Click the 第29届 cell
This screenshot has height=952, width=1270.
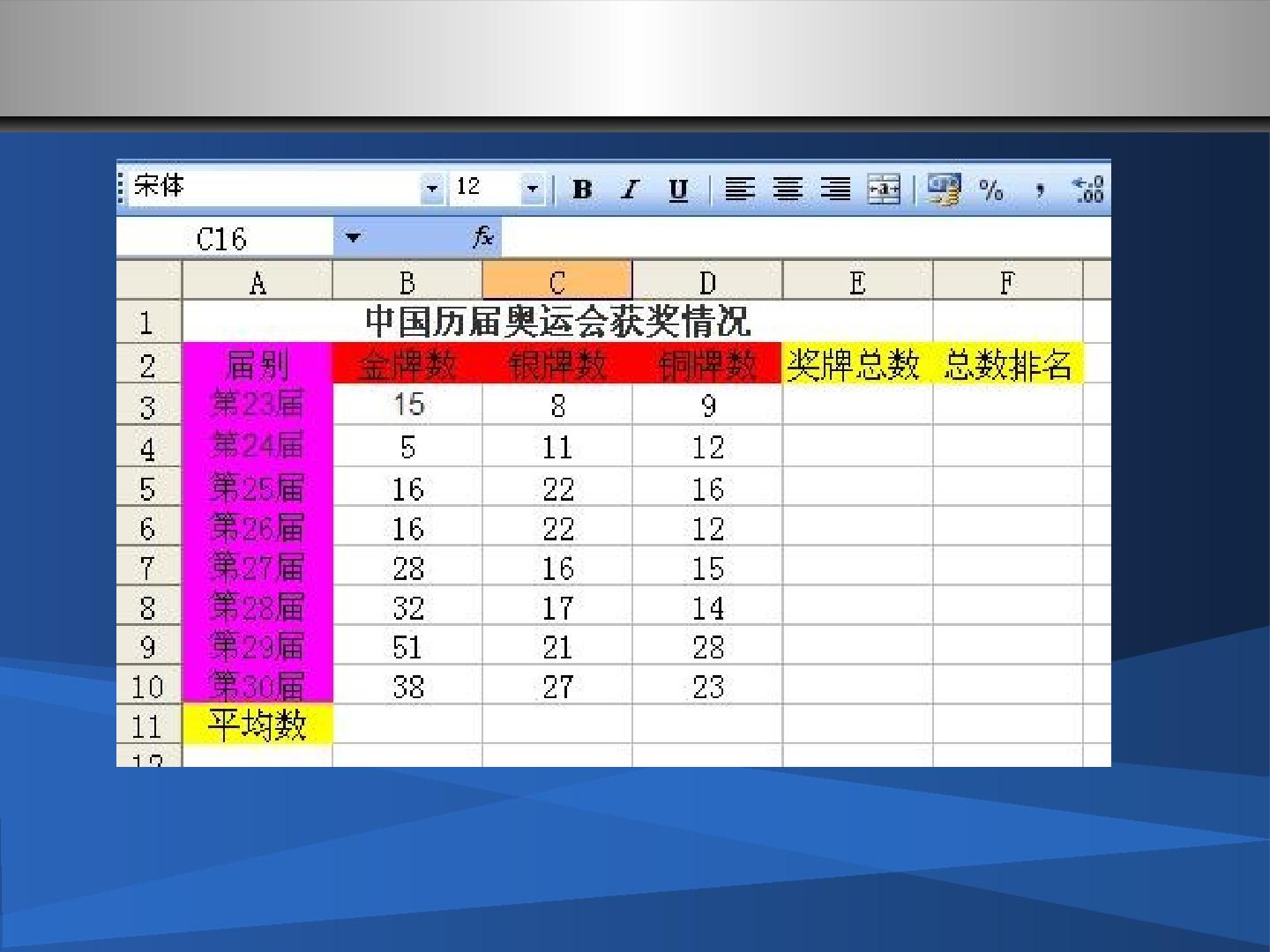pos(258,645)
